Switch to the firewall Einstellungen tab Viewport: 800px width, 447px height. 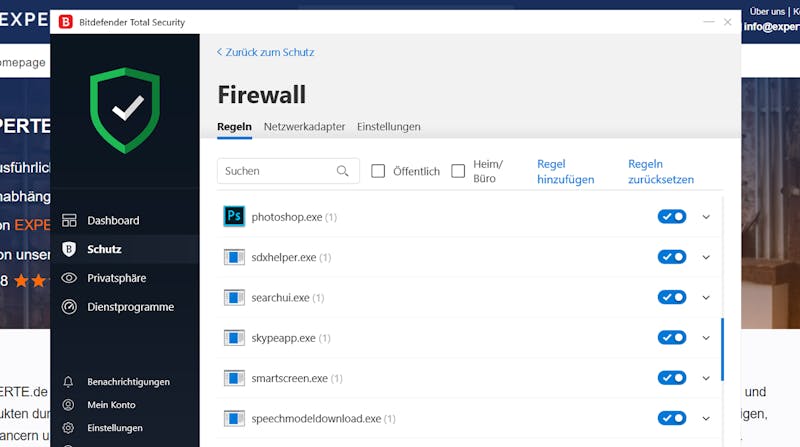(389, 127)
